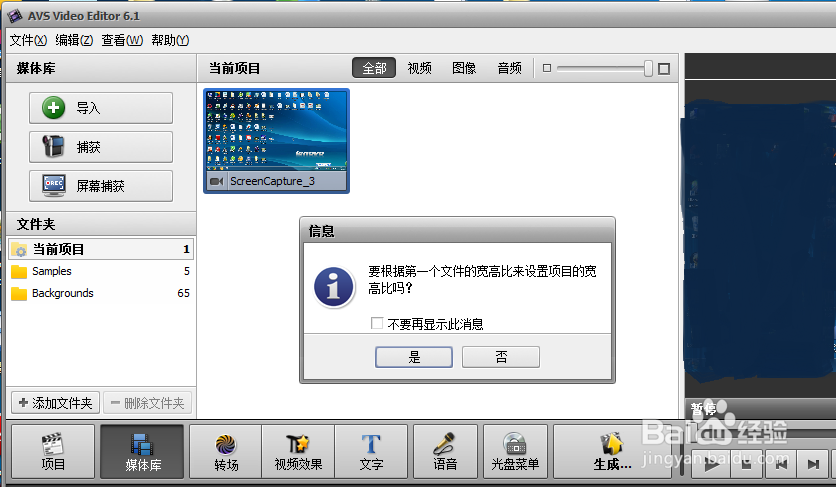The height and width of the screenshot is (487, 836).
Task: Click the large thumbnail size icon
Action: click(x=664, y=68)
